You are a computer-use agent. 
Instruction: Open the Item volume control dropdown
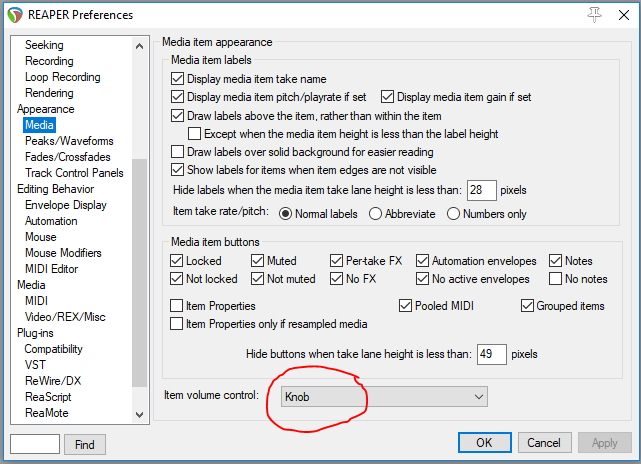[384, 397]
